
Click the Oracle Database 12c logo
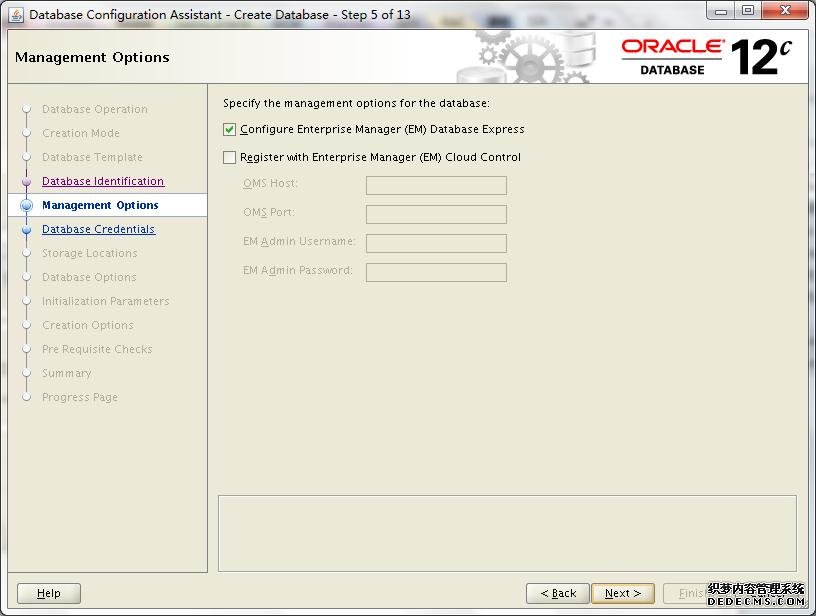(x=706, y=57)
